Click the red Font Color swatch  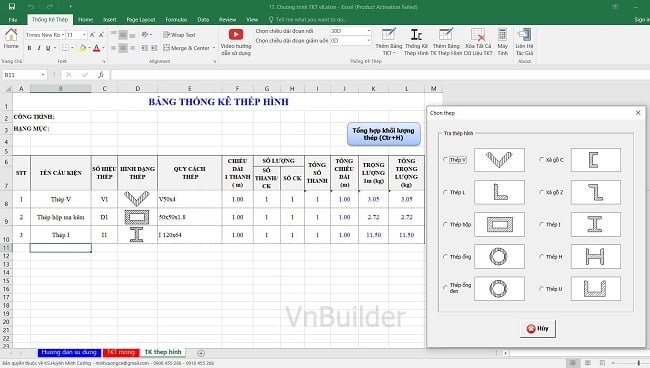click(x=97, y=48)
